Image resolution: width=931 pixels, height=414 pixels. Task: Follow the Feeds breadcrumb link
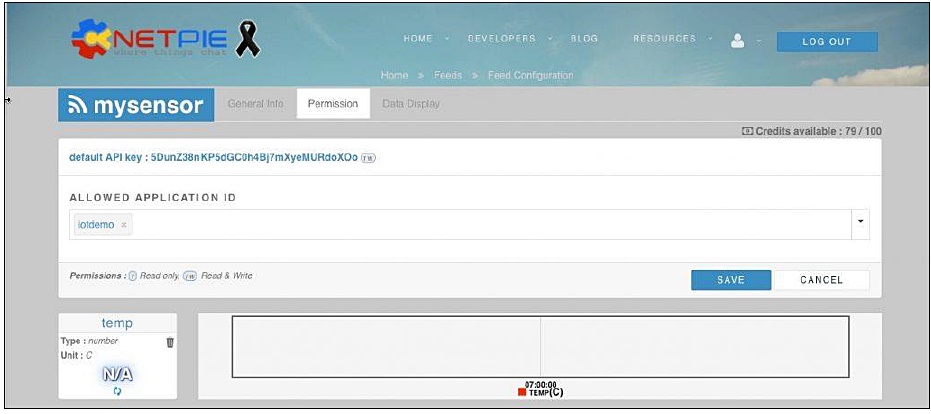click(447, 76)
